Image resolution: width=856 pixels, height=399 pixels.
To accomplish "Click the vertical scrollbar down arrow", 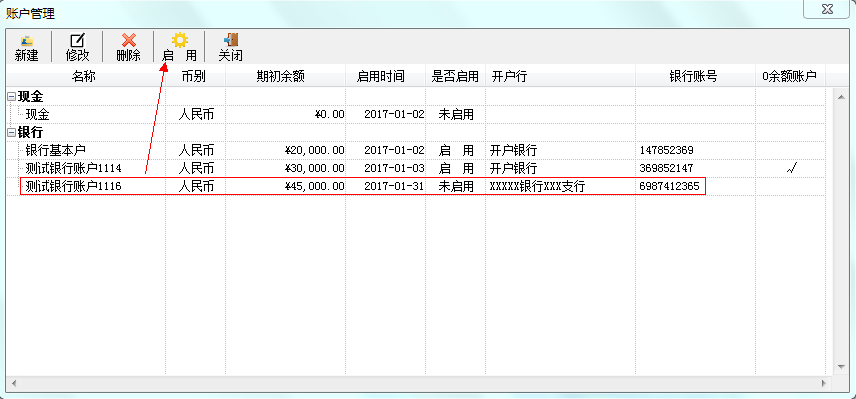I will [x=842, y=367].
